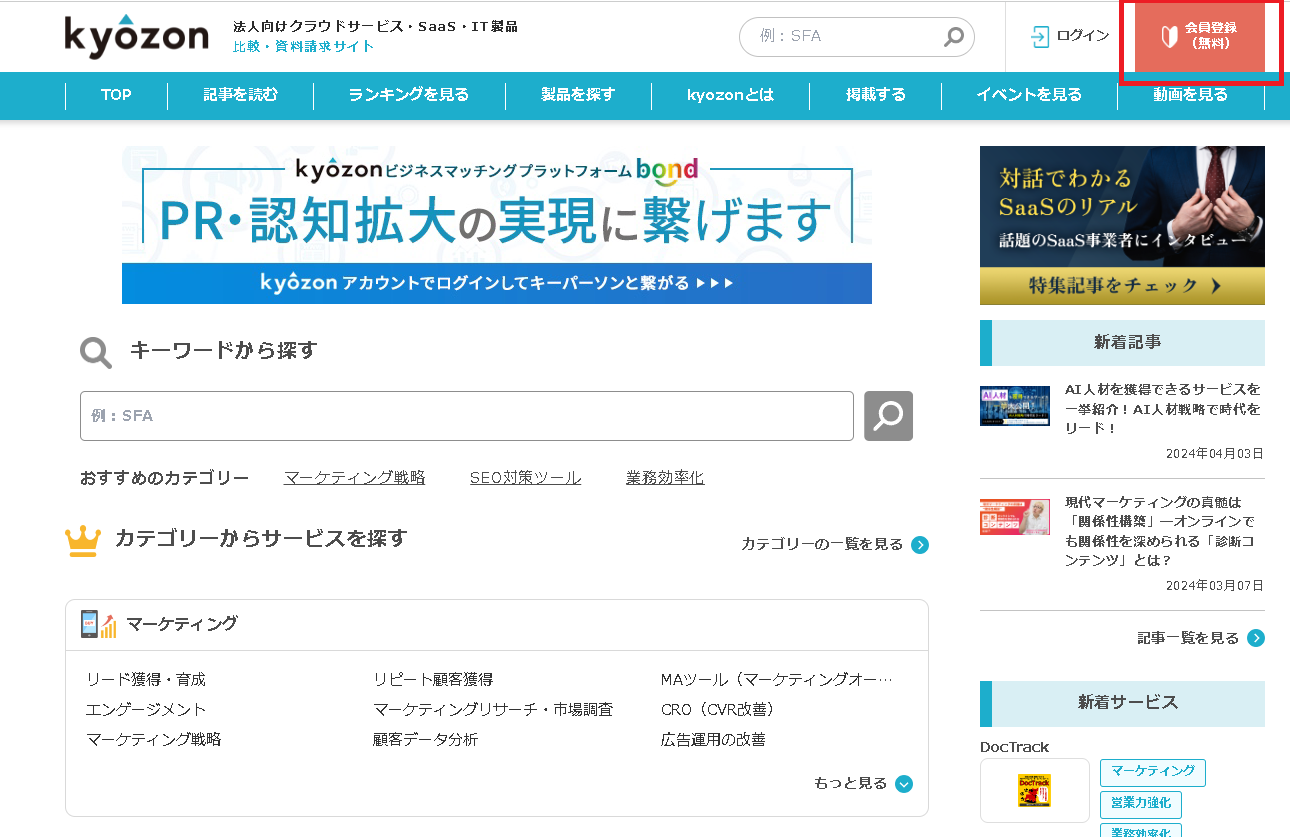The height and width of the screenshot is (837, 1290).
Task: Open エンゲージメント category
Action: [146, 710]
